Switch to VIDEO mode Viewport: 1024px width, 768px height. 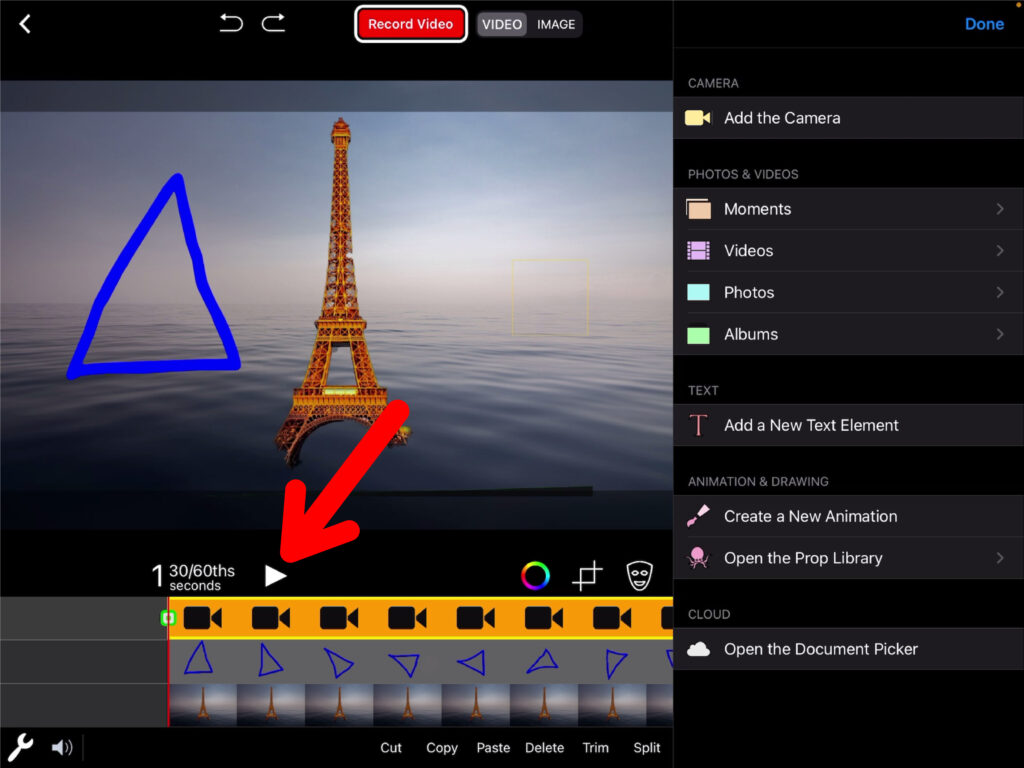click(x=502, y=24)
